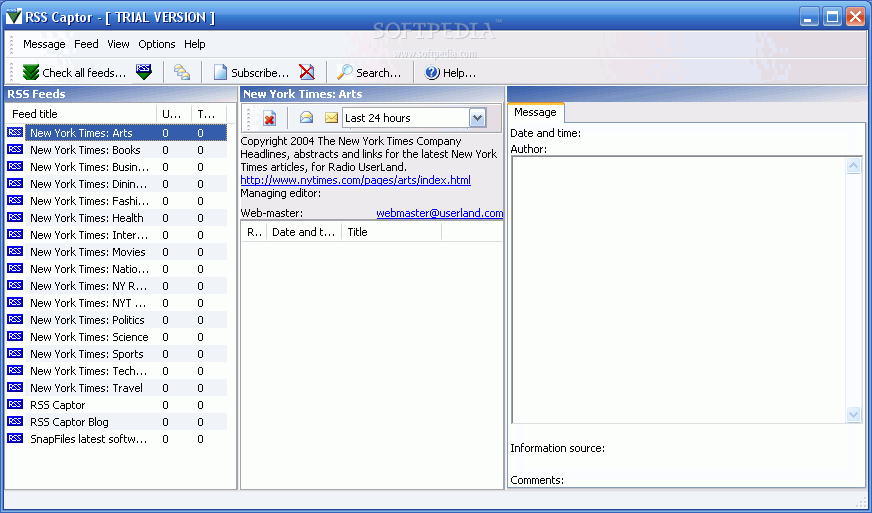The width and height of the screenshot is (872, 513).
Task: Click the unsubscribe red X icon
Action: tap(306, 72)
